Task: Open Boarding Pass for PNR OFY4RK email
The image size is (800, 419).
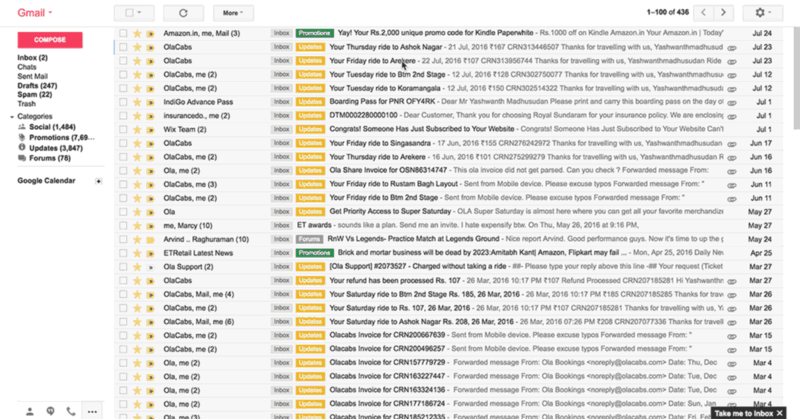Action: (382, 102)
